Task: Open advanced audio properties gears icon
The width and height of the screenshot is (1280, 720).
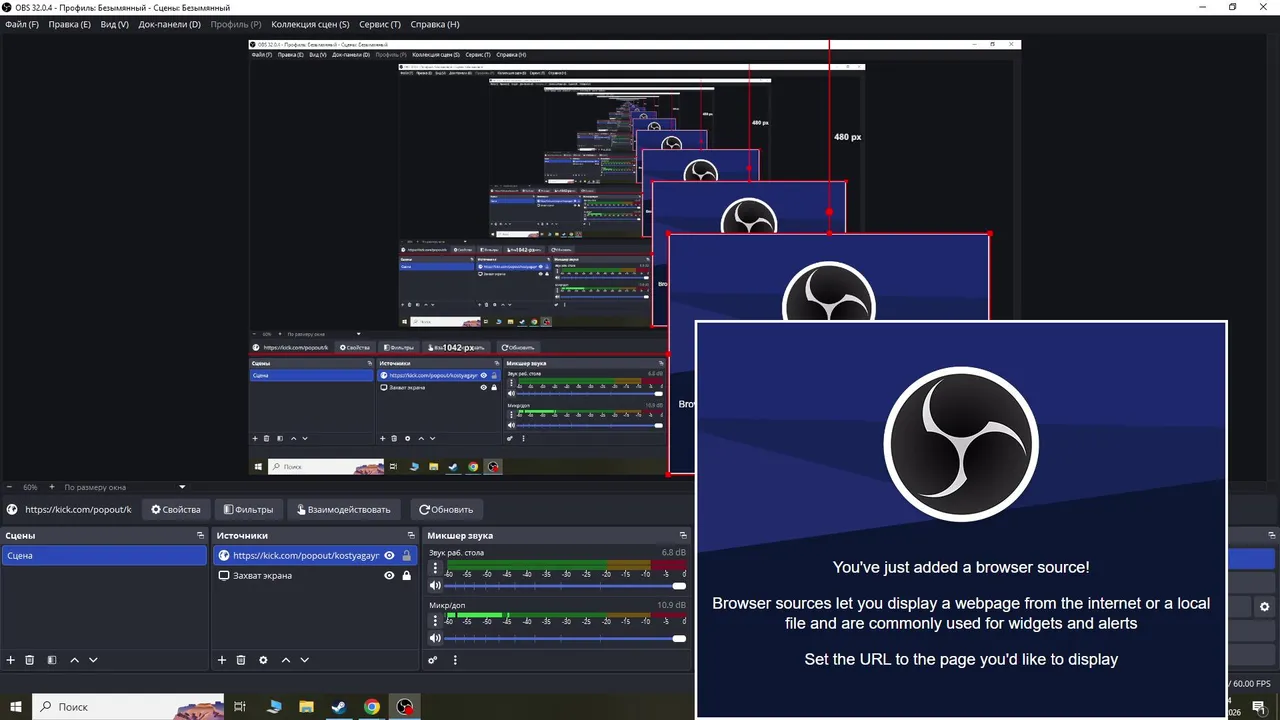Action: pos(433,660)
